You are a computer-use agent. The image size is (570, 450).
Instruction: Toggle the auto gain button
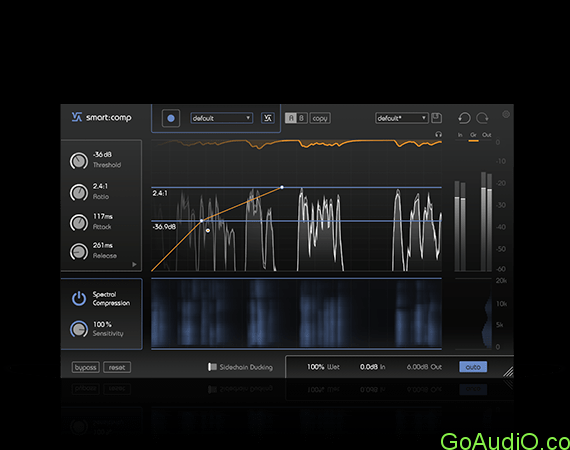pos(473,367)
